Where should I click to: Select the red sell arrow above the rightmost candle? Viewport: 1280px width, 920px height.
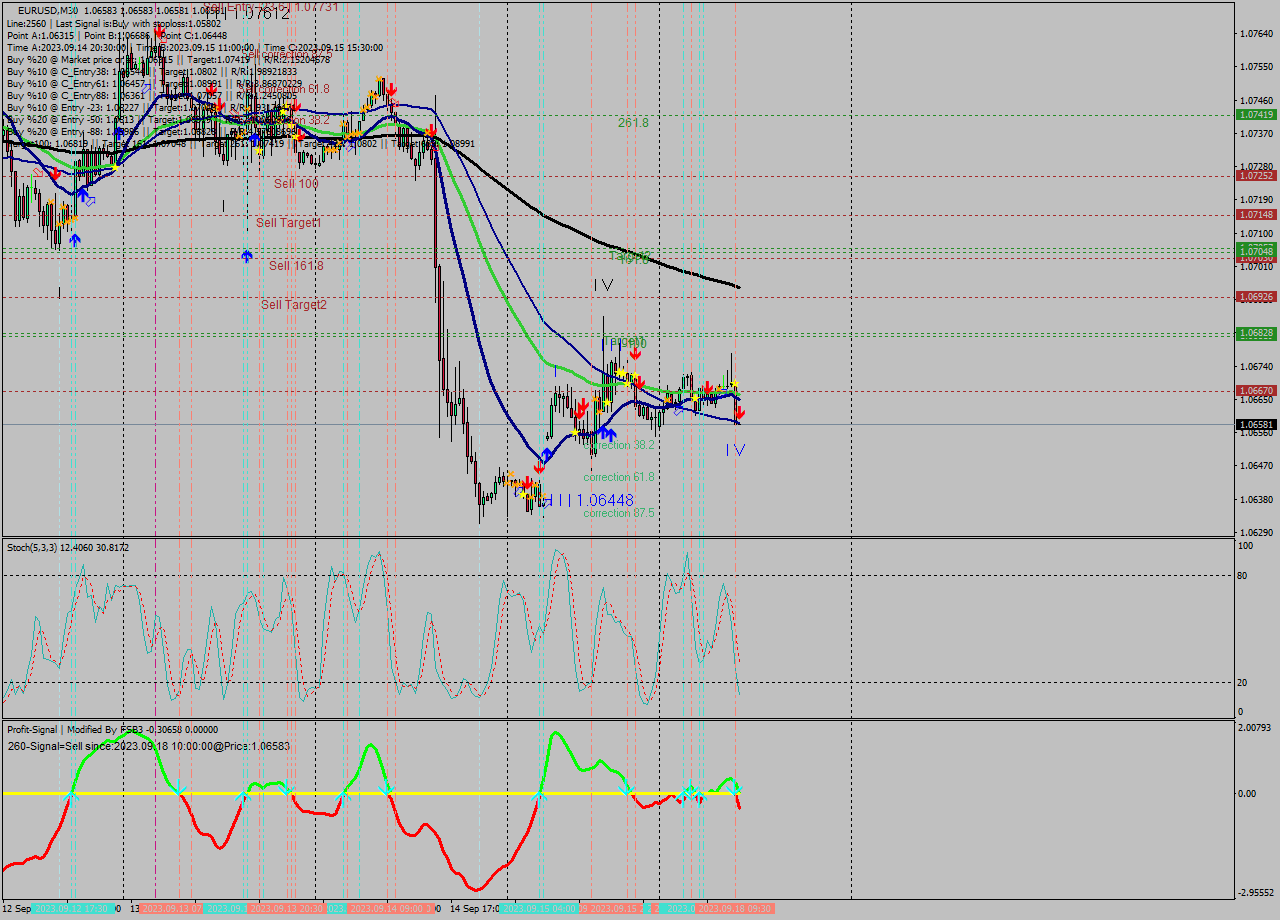[x=739, y=412]
